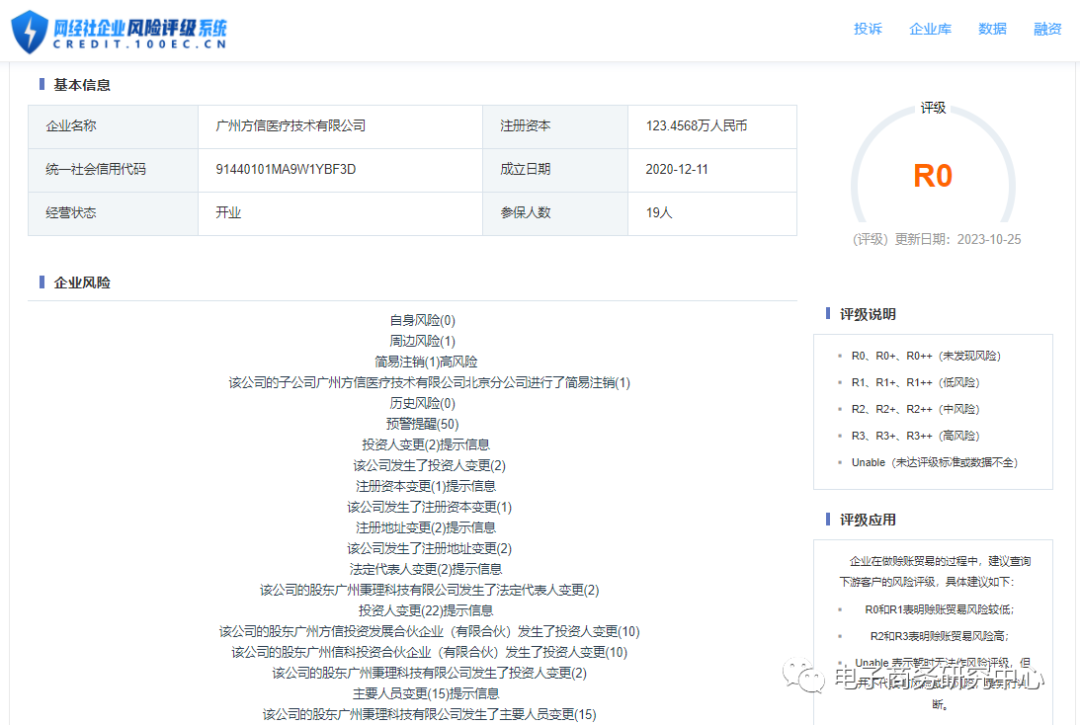Expand 历史风险(0) risk details
The image size is (1080, 725).
(421, 403)
